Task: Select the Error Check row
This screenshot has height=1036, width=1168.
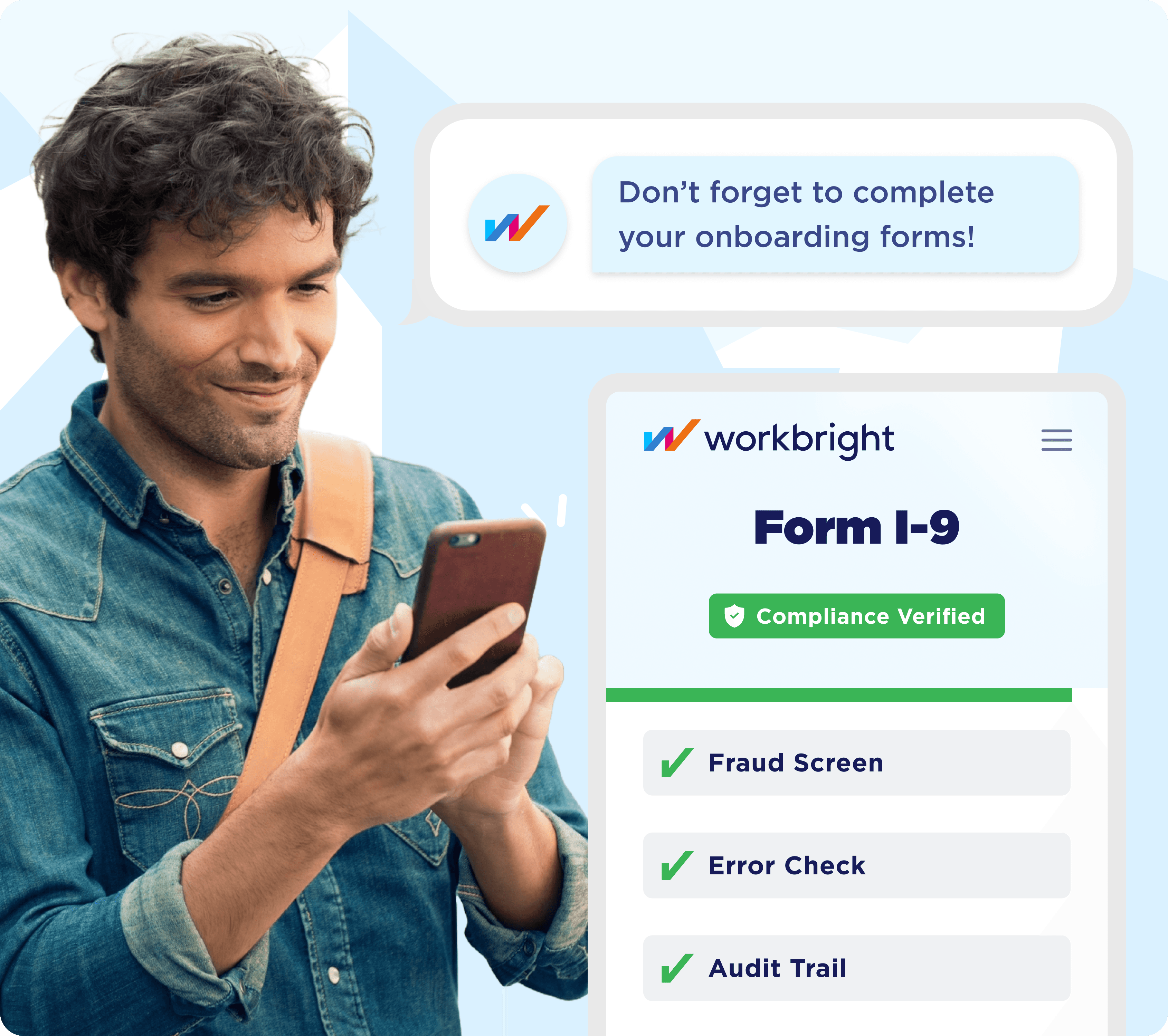Action: 857,865
